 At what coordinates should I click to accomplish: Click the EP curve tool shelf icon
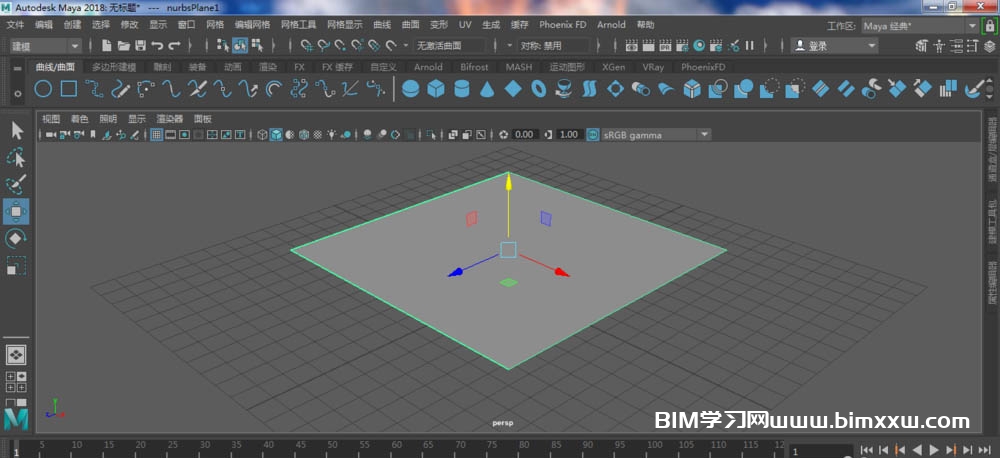pyautogui.click(x=94, y=89)
